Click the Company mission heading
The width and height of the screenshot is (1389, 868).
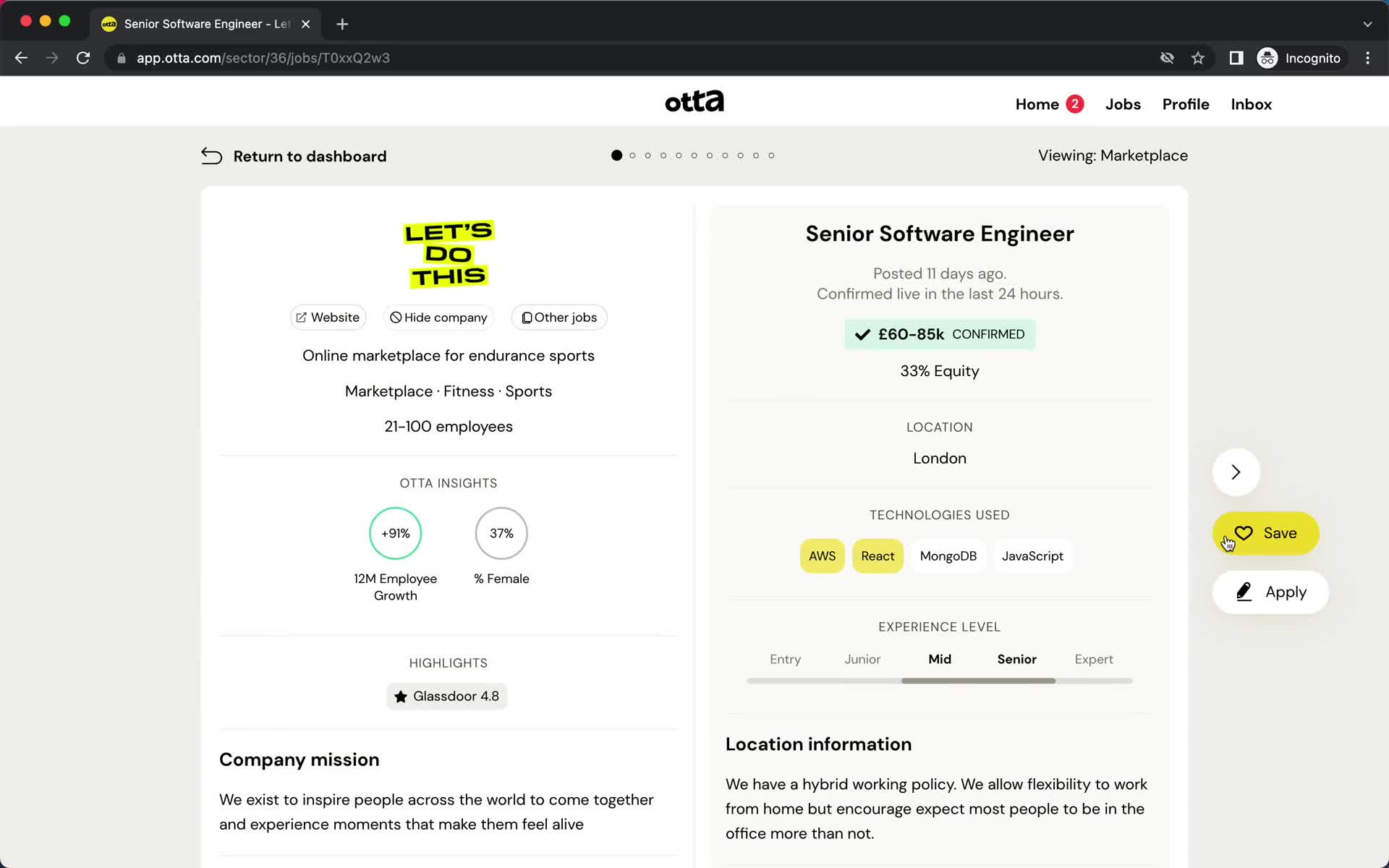299,759
